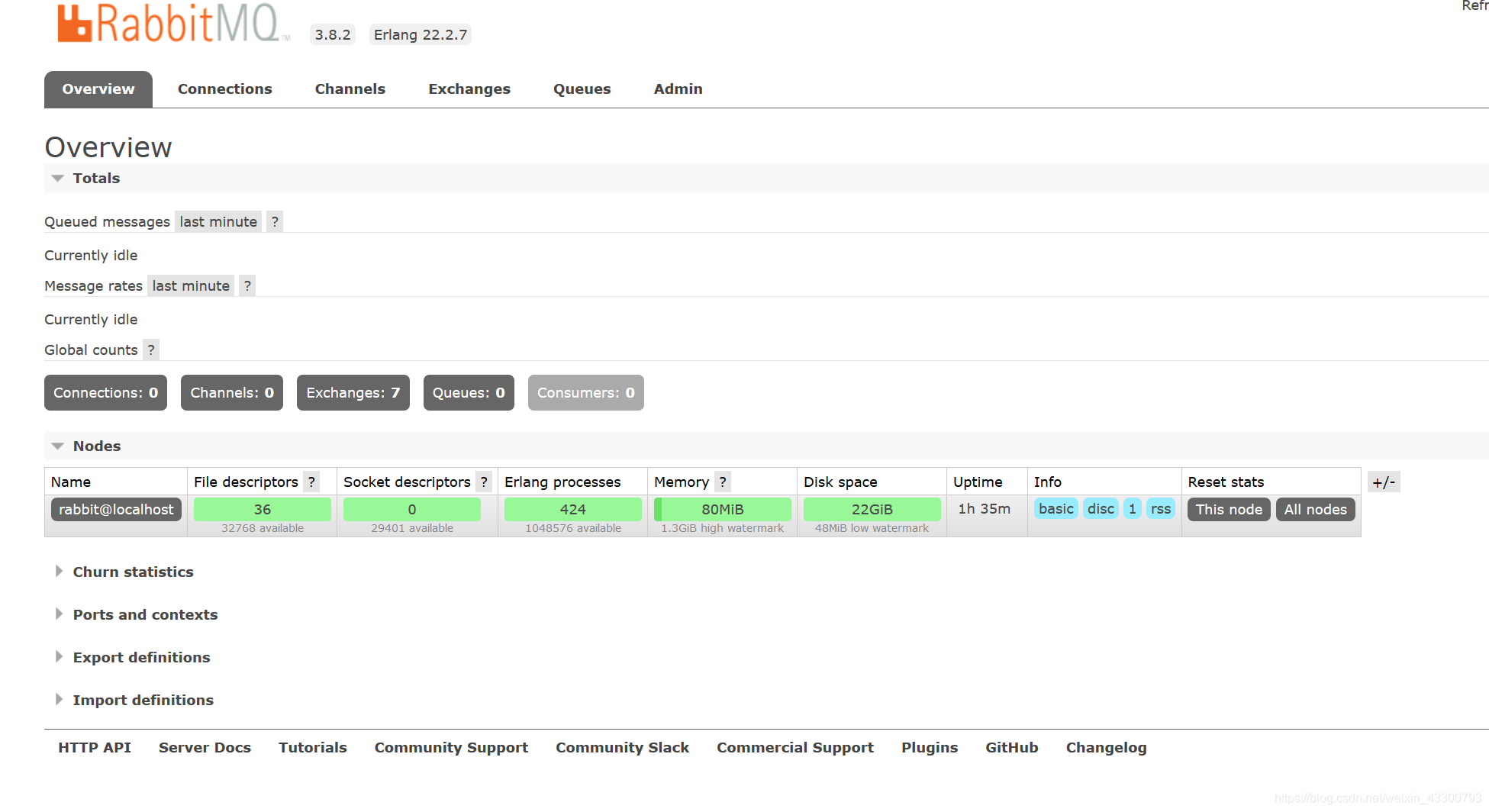
Task: Click Erlang 22.2.7 version badge
Action: pos(421,35)
